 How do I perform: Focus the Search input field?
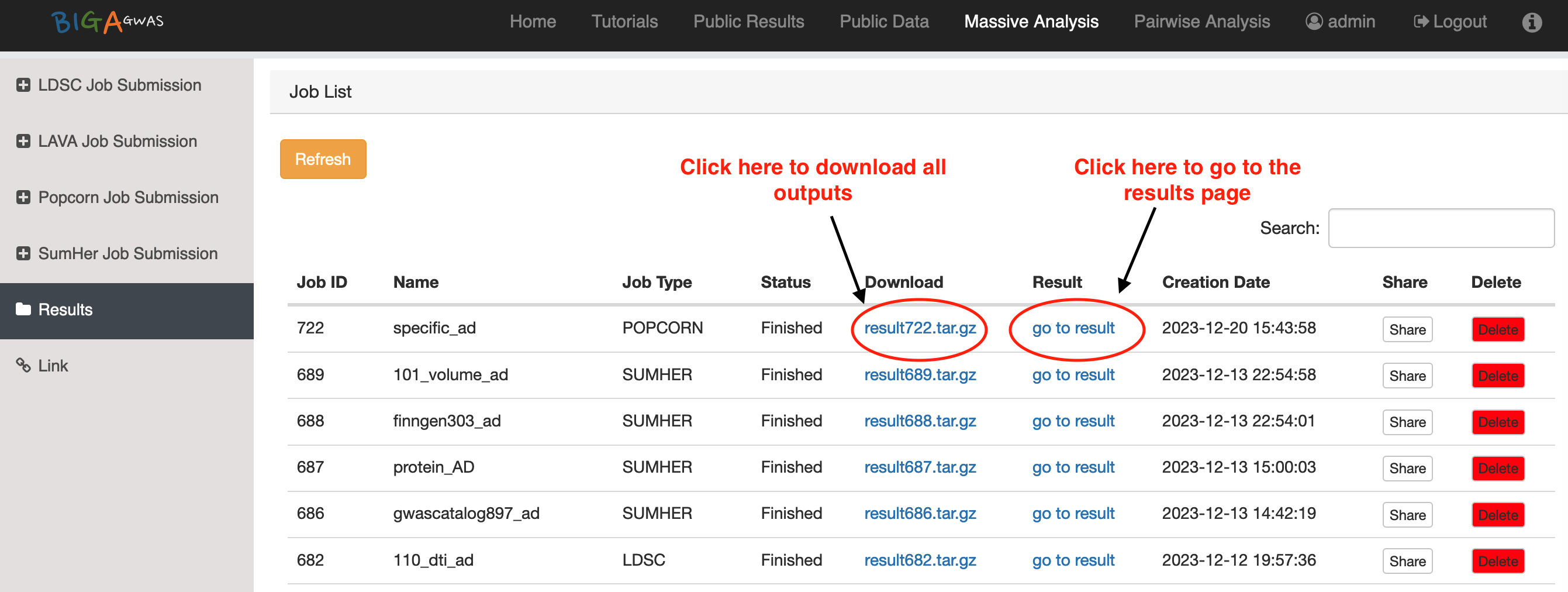click(x=1440, y=228)
